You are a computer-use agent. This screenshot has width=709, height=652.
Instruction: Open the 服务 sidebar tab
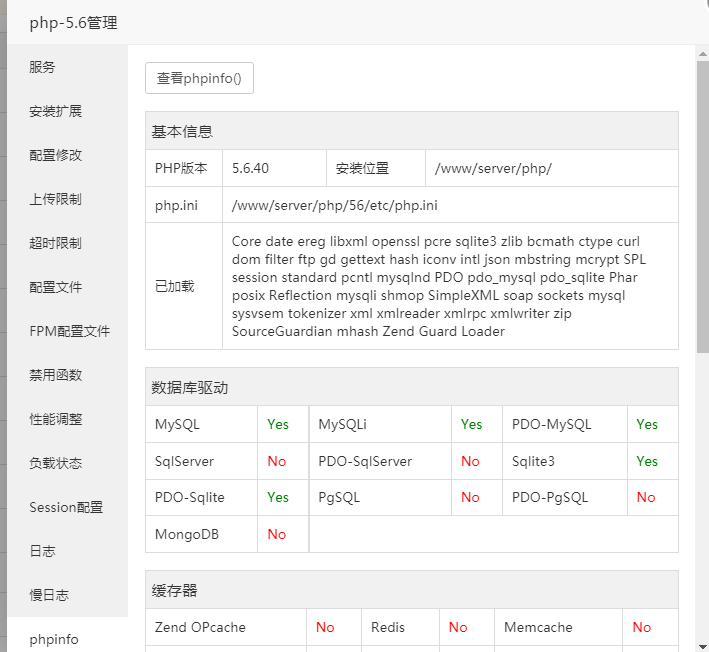tap(42, 67)
